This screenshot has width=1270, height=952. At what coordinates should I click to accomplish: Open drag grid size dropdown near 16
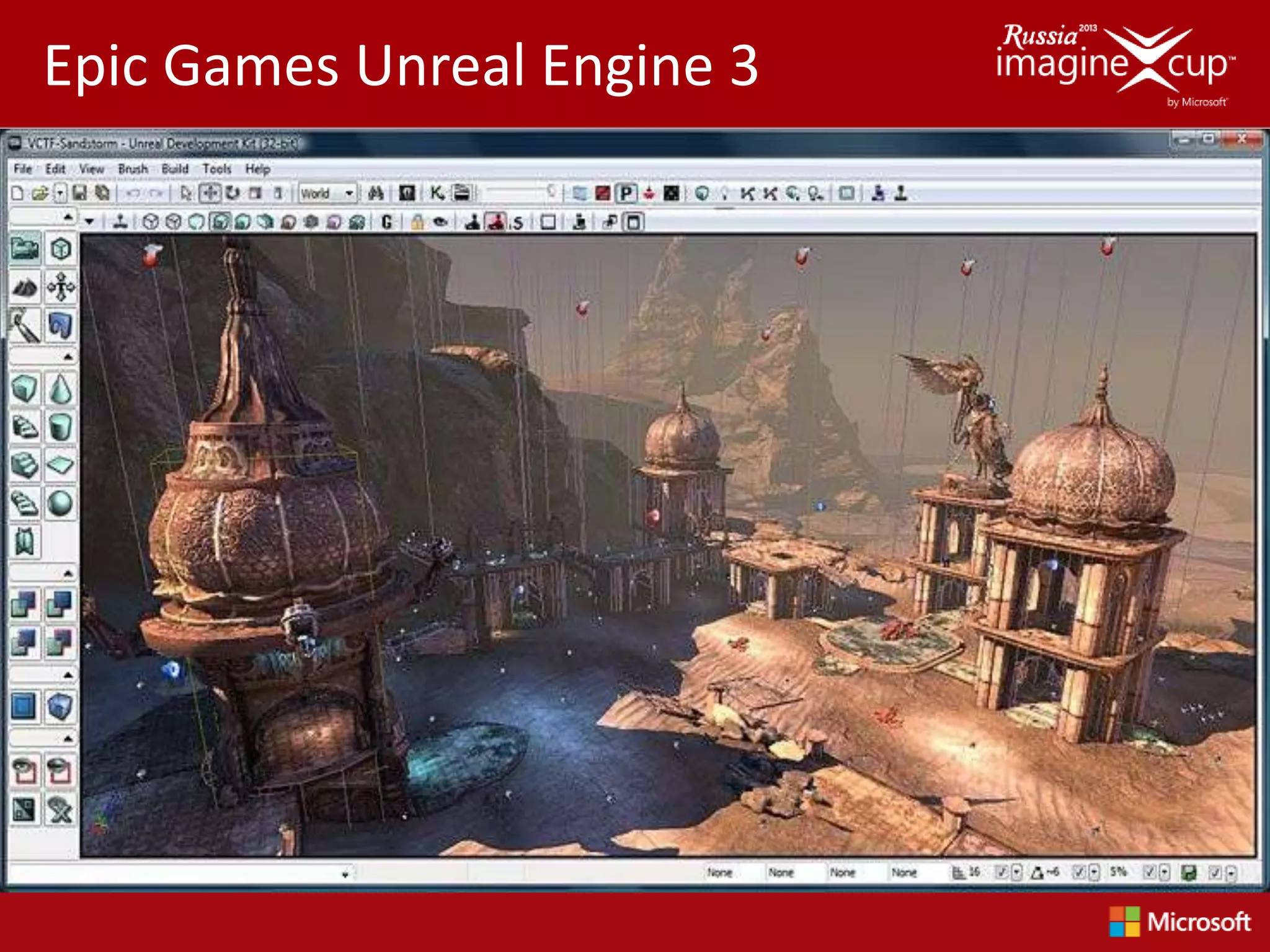(1016, 872)
